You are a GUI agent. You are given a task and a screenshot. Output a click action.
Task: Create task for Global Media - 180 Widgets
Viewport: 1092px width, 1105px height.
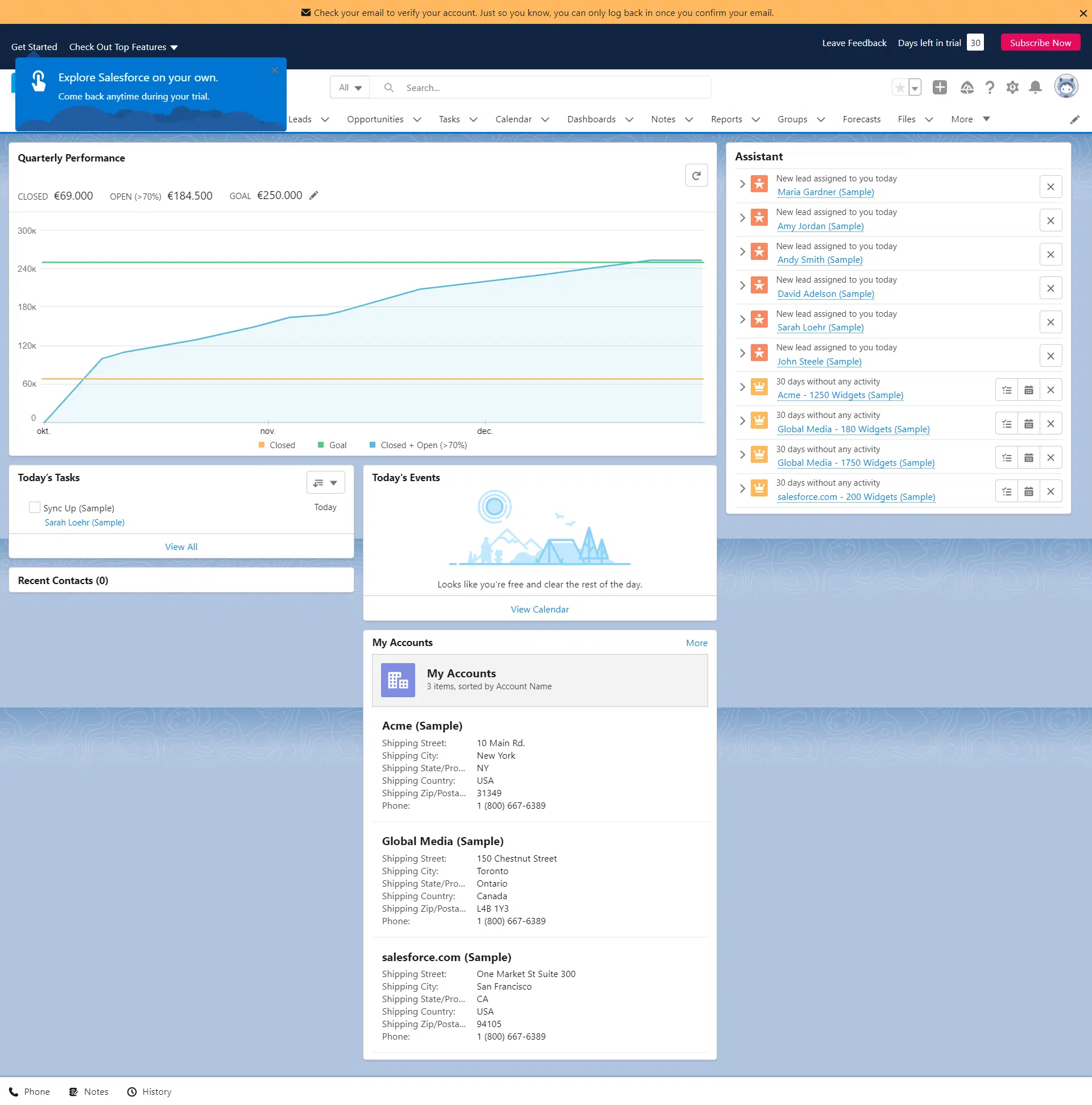point(1006,424)
